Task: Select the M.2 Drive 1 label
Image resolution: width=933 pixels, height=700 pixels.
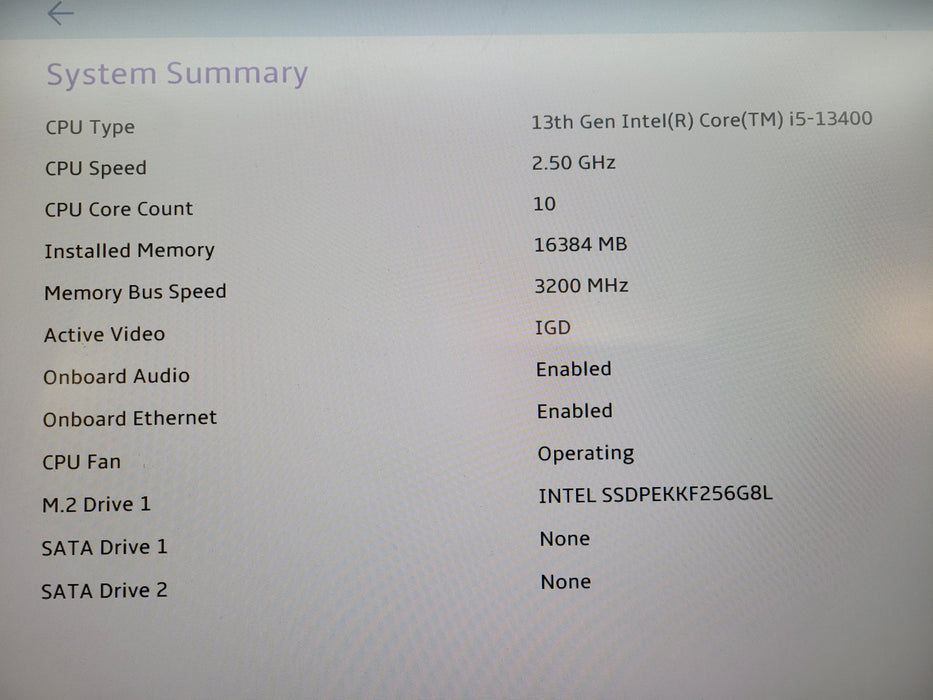Action: [x=96, y=505]
